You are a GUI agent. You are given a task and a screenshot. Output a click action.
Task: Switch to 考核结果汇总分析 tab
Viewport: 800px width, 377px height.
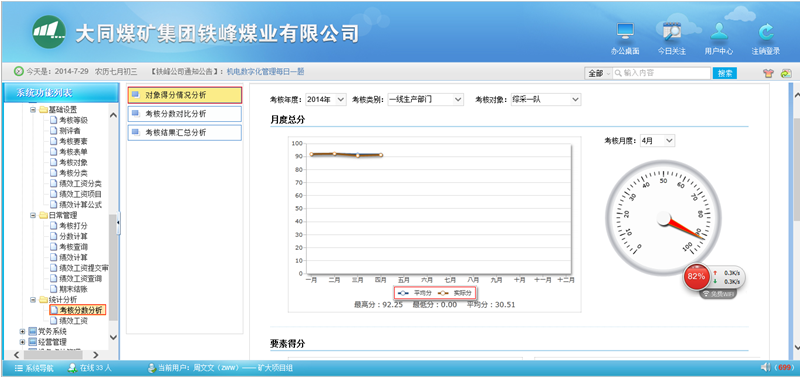click(185, 133)
